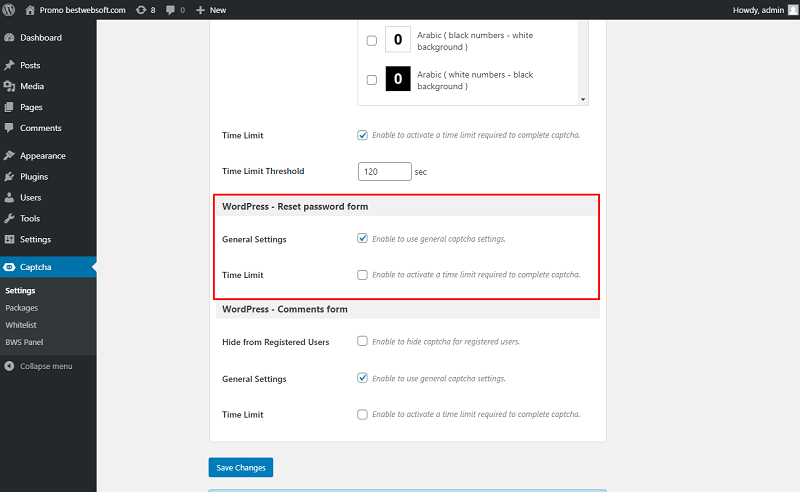Select the black-on-white Arabic 0 sample image

tap(398, 40)
